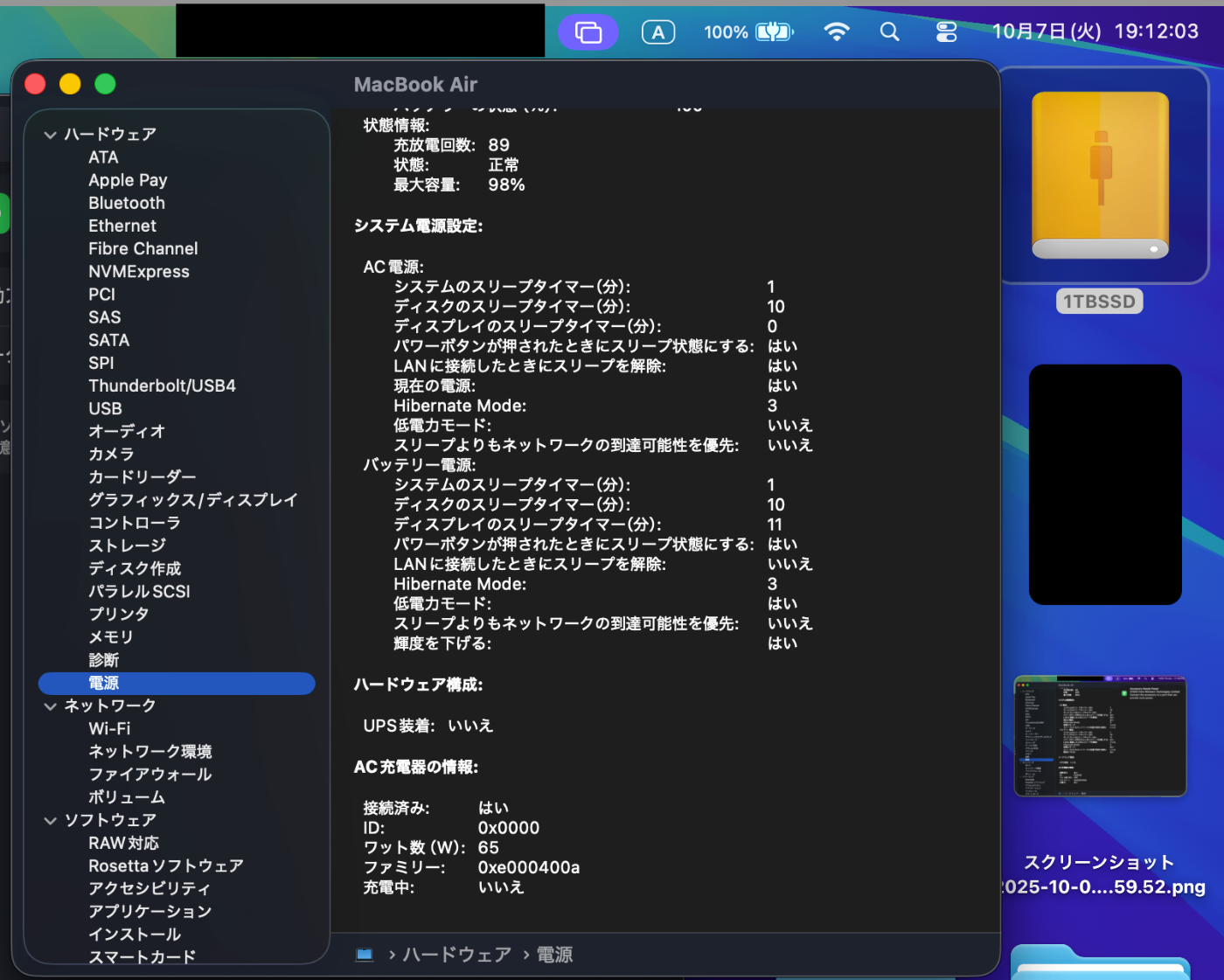Click the ワット数 (W) value 65
This screenshot has height=980, width=1224.
489,847
